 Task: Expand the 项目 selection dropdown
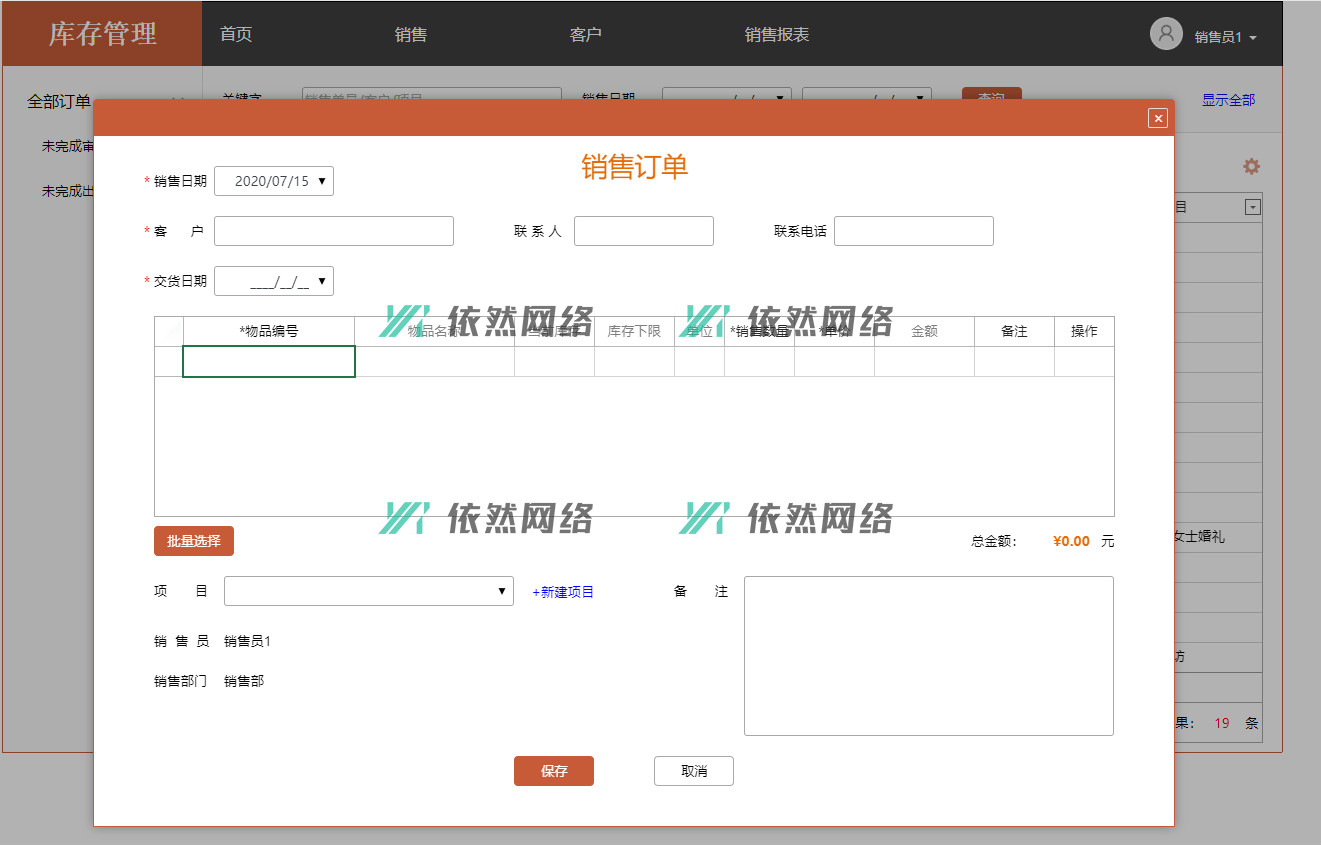tap(501, 591)
